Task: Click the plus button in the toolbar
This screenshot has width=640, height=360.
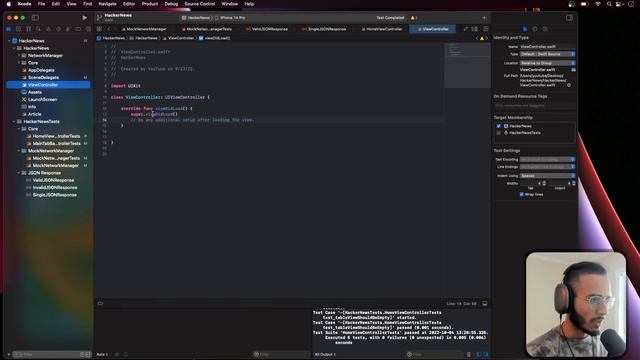Action: [484, 18]
